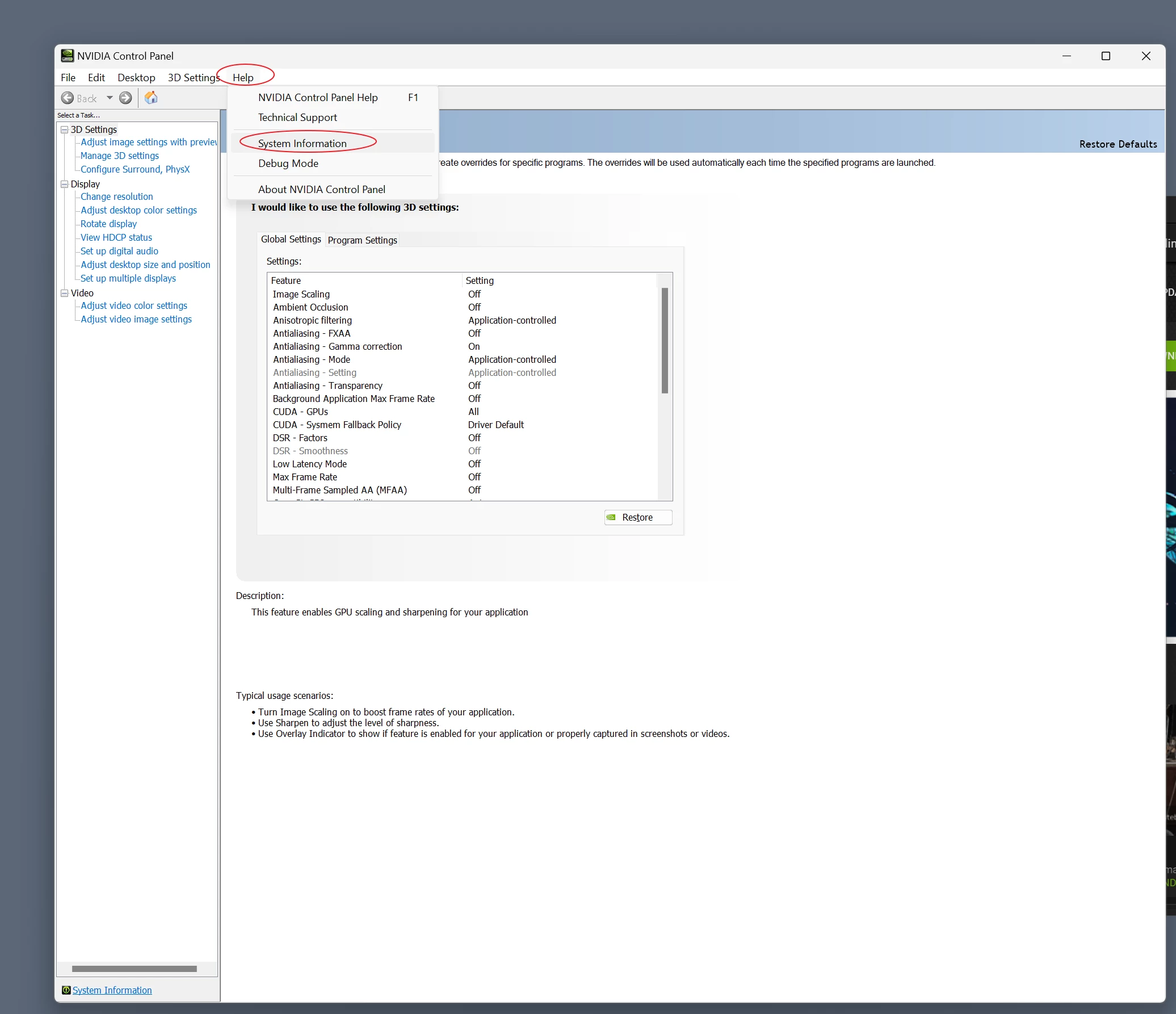Choose Debug Mode menu entry

coord(288,163)
